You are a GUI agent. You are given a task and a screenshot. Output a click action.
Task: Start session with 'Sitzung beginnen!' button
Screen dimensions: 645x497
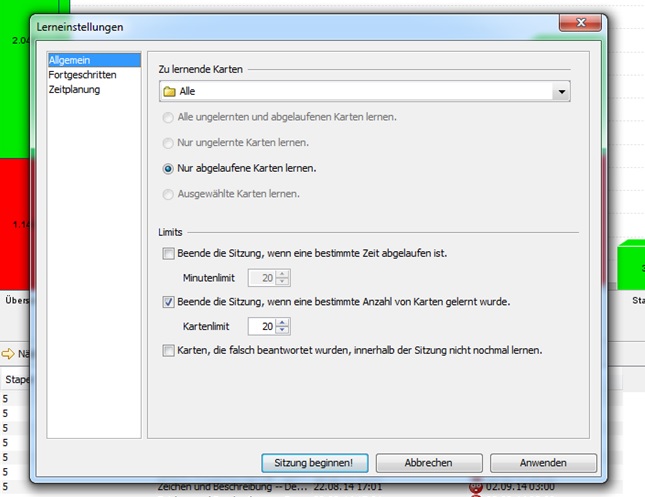tap(315, 463)
